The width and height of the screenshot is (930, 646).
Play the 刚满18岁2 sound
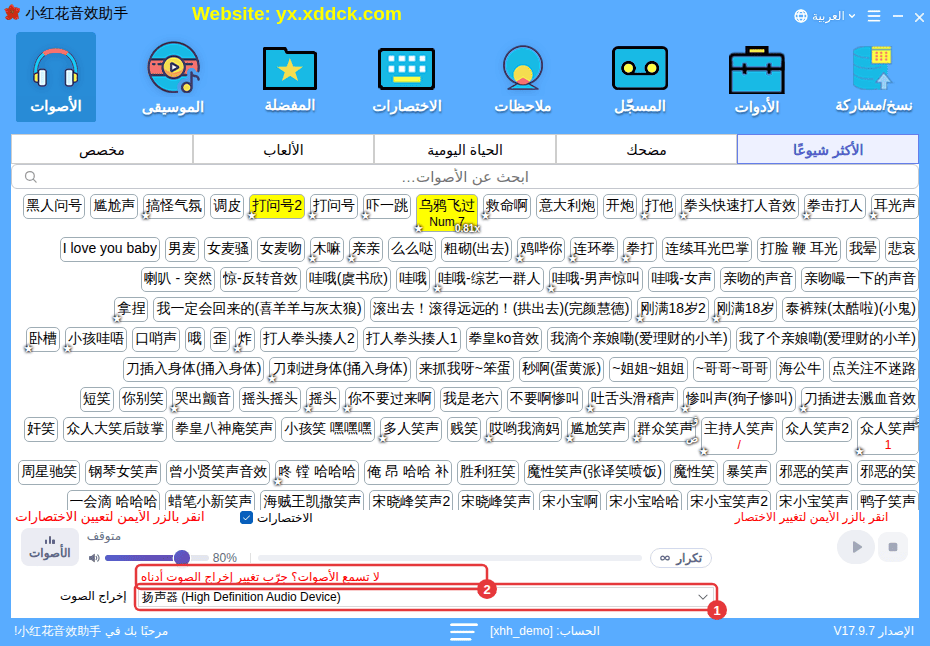[672, 308]
